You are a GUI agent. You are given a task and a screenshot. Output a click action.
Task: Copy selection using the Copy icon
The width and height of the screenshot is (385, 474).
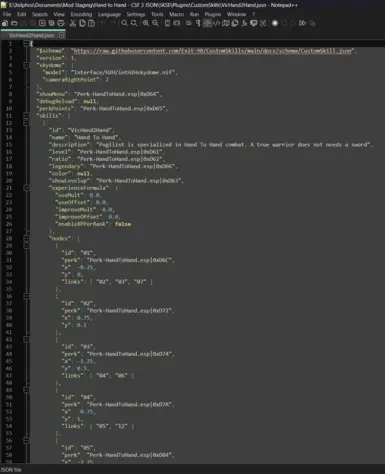[82, 23]
